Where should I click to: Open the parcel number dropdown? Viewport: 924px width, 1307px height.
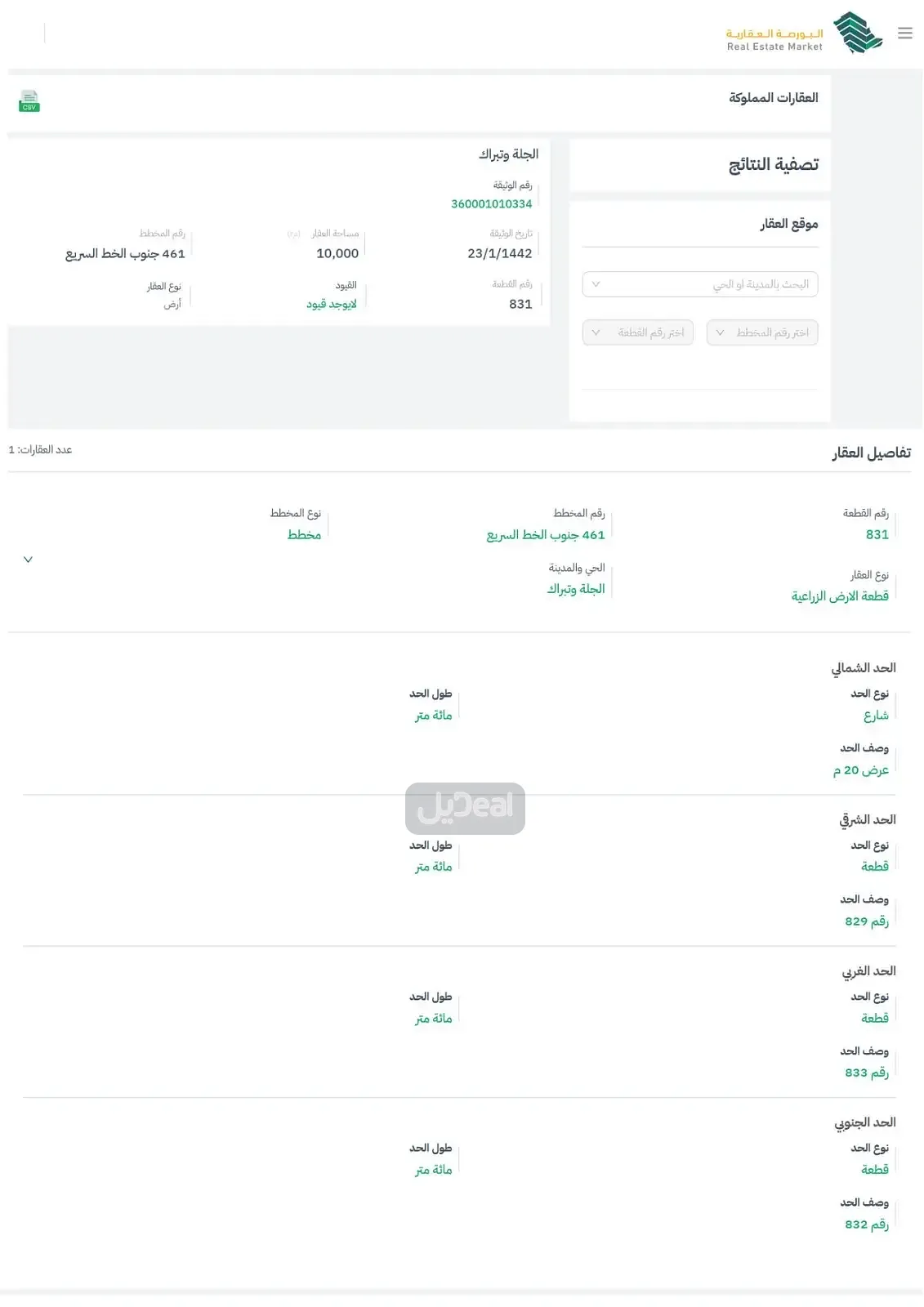pos(638,332)
